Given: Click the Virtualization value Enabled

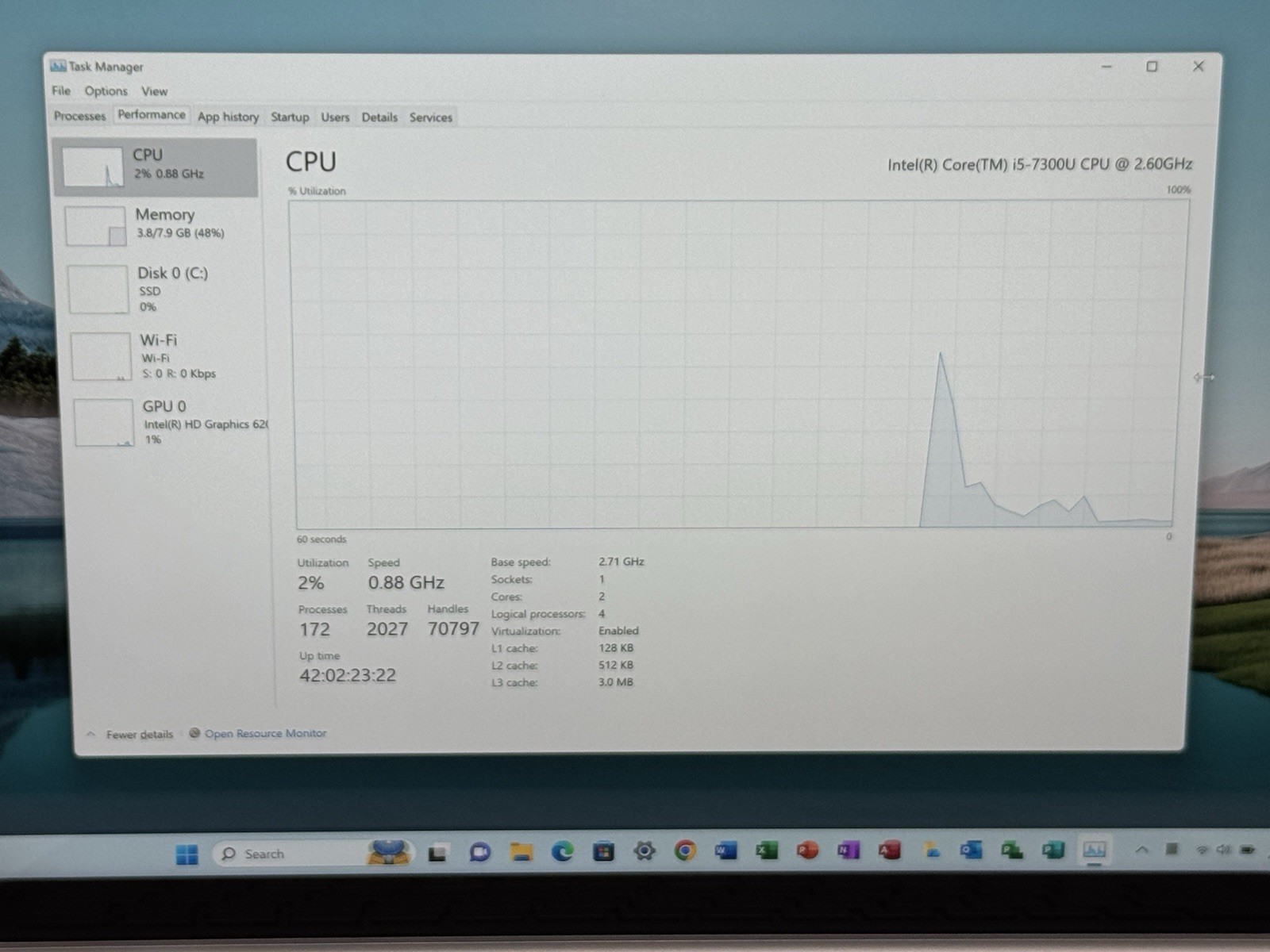Looking at the screenshot, I should [618, 631].
